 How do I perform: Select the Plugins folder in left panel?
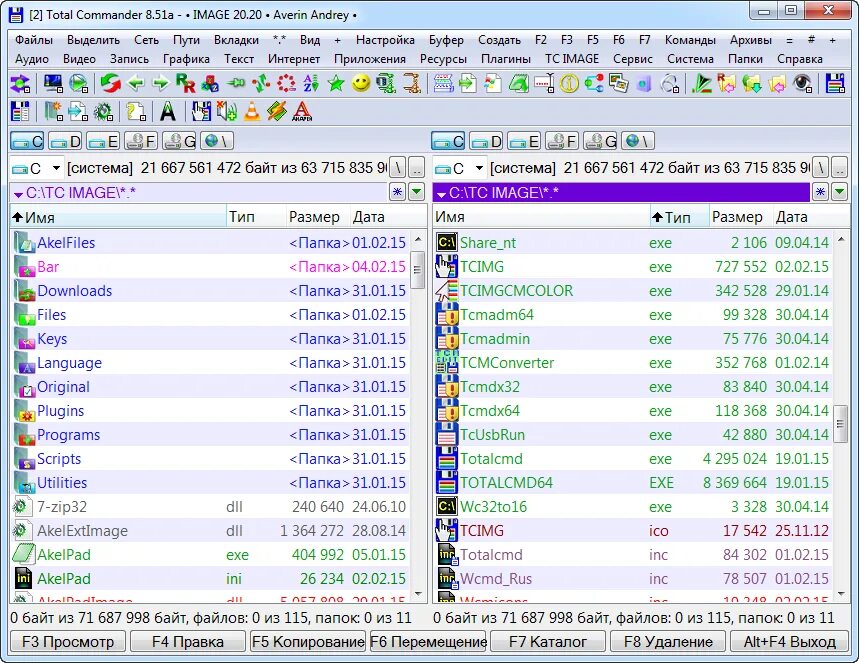pos(210,410)
